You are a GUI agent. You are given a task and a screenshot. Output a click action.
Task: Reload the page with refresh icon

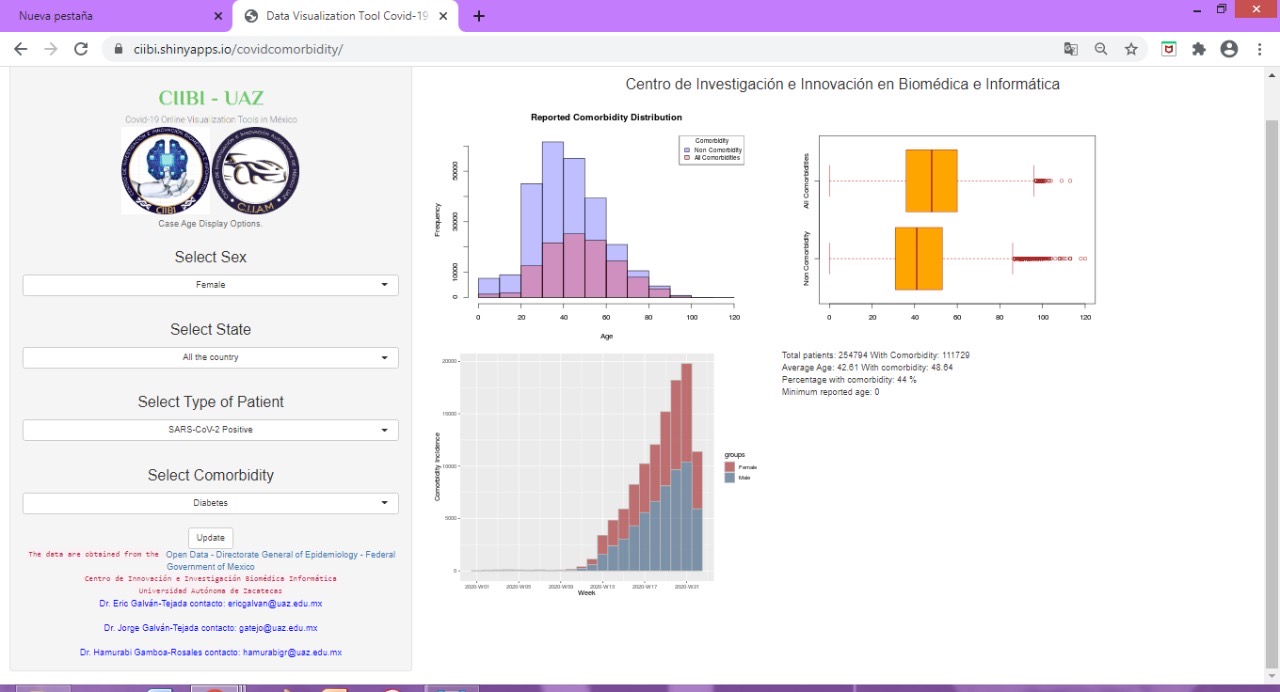click(x=82, y=49)
